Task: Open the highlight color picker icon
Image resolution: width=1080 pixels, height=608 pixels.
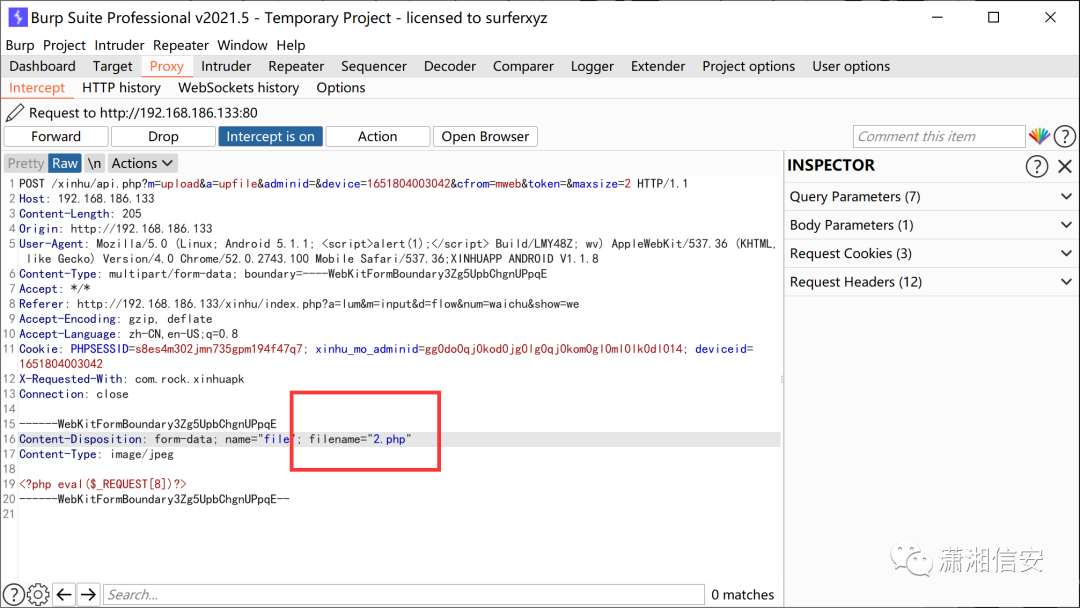Action: pos(1039,136)
